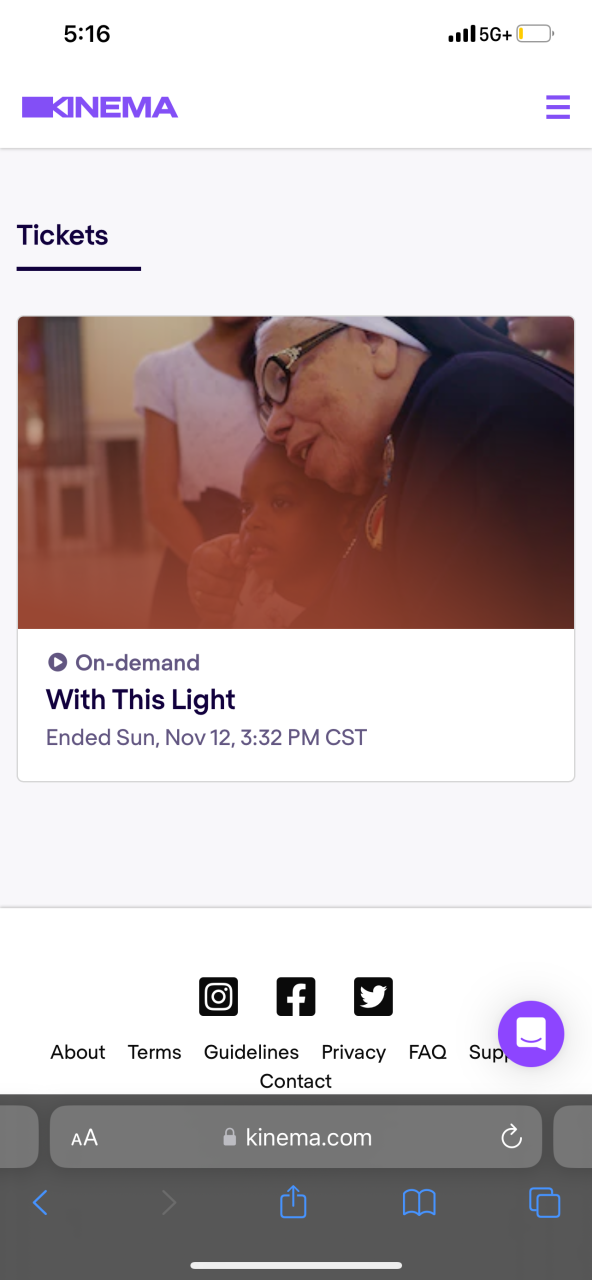
Task: Open the Terms footer link
Action: tap(155, 1052)
